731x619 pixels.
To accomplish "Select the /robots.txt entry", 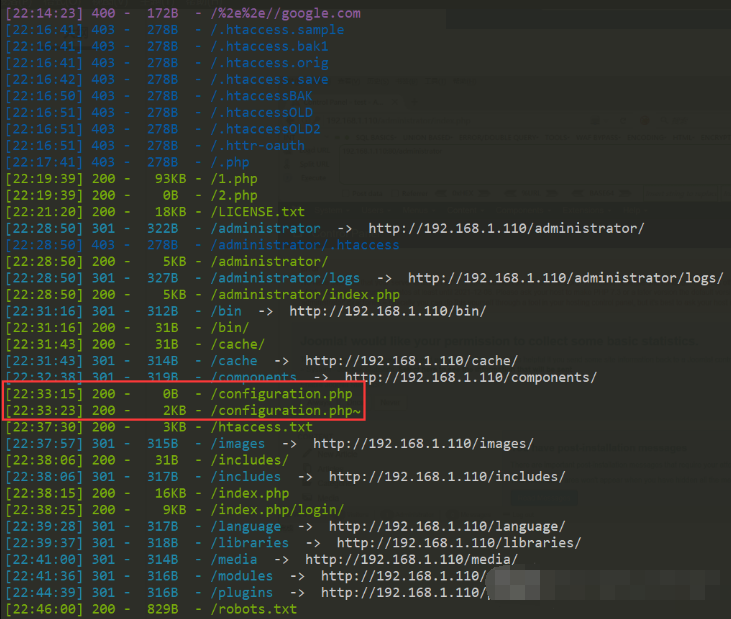I will click(x=253, y=609).
